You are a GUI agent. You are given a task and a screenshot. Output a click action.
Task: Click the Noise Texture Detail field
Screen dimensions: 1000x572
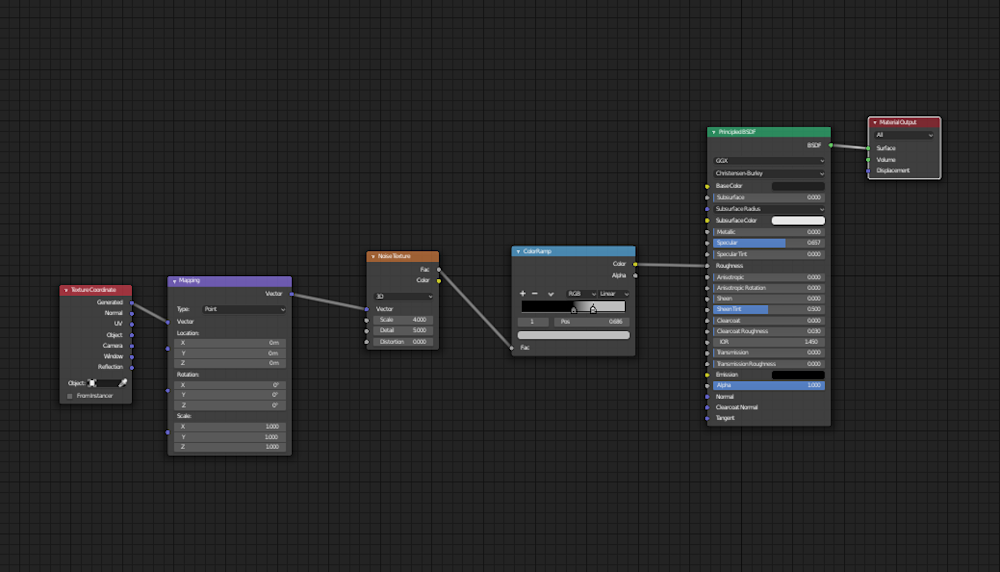click(x=403, y=331)
